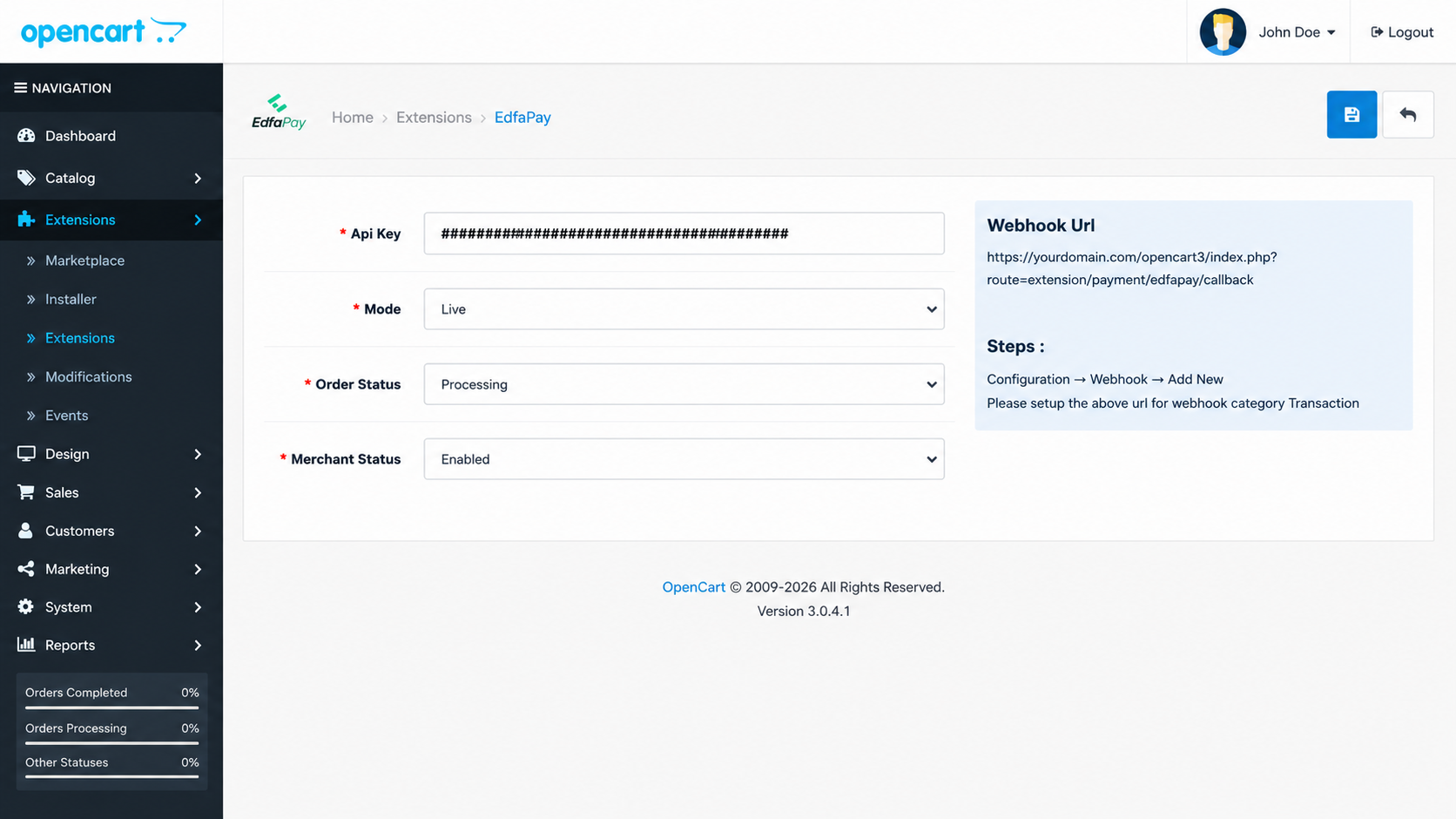
Task: Click the Marketing share icon
Action: click(x=26, y=569)
